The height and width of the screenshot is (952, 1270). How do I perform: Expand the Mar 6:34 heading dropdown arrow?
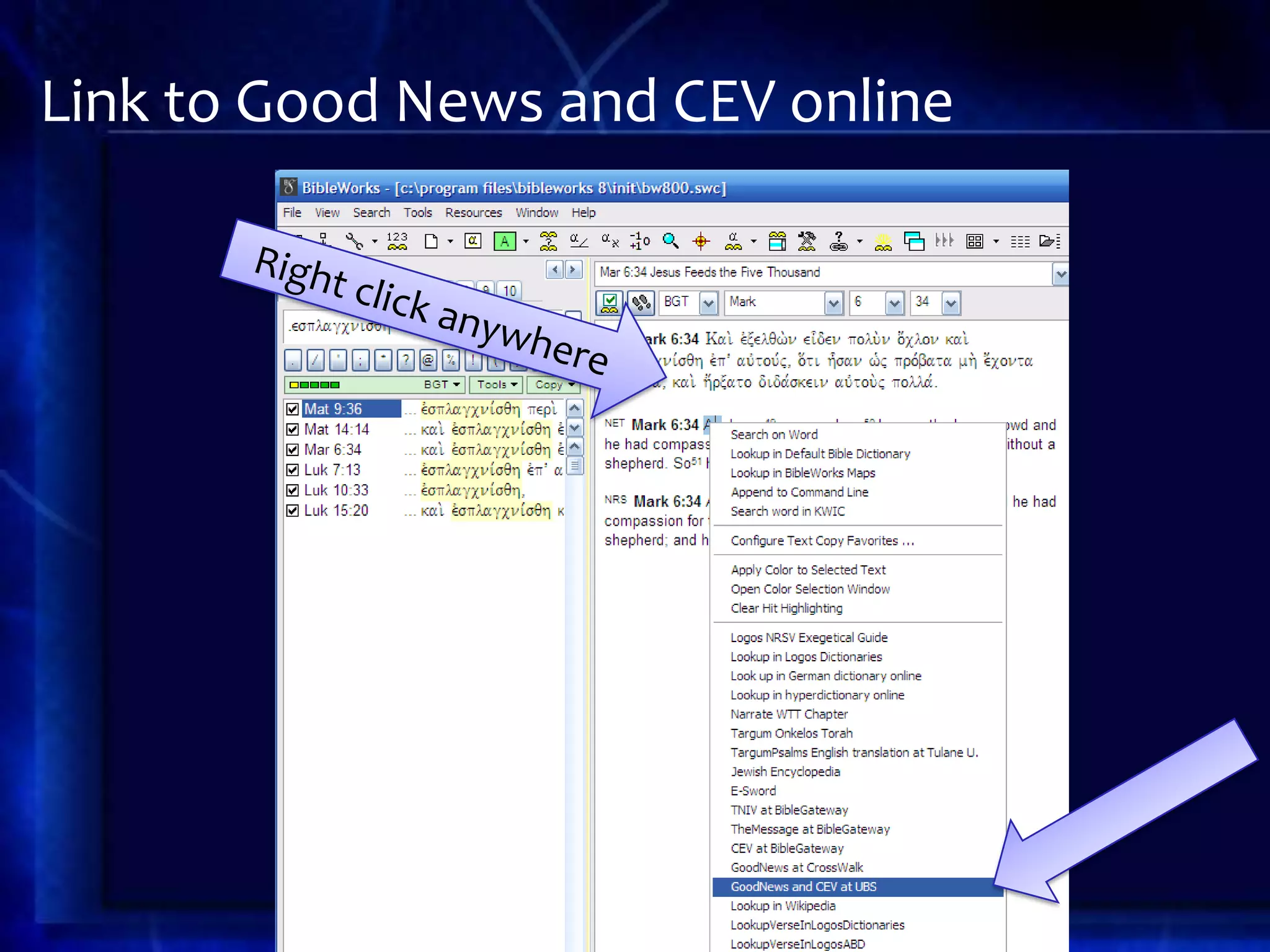[x=1061, y=274]
